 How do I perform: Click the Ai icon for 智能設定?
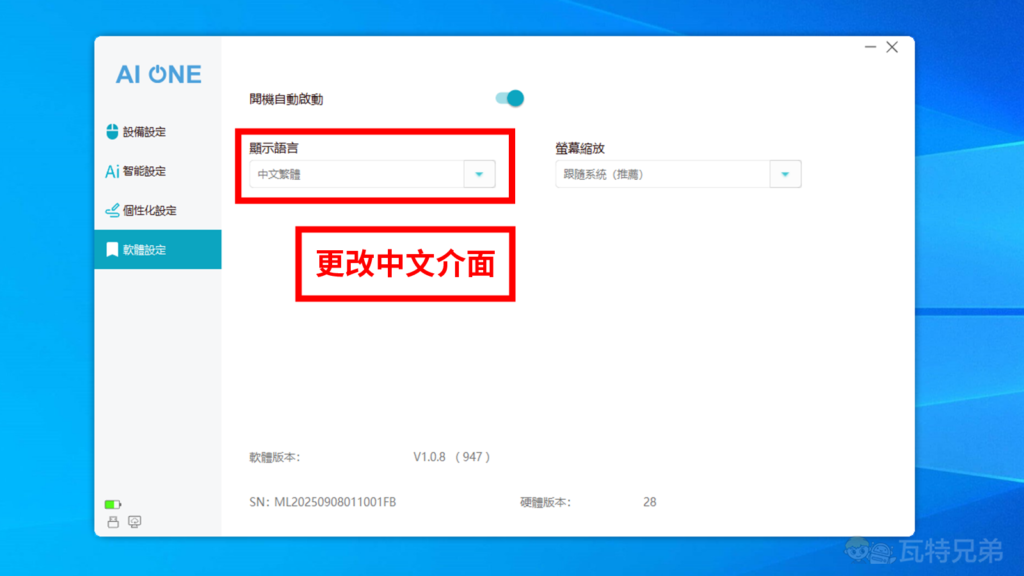click(x=112, y=171)
